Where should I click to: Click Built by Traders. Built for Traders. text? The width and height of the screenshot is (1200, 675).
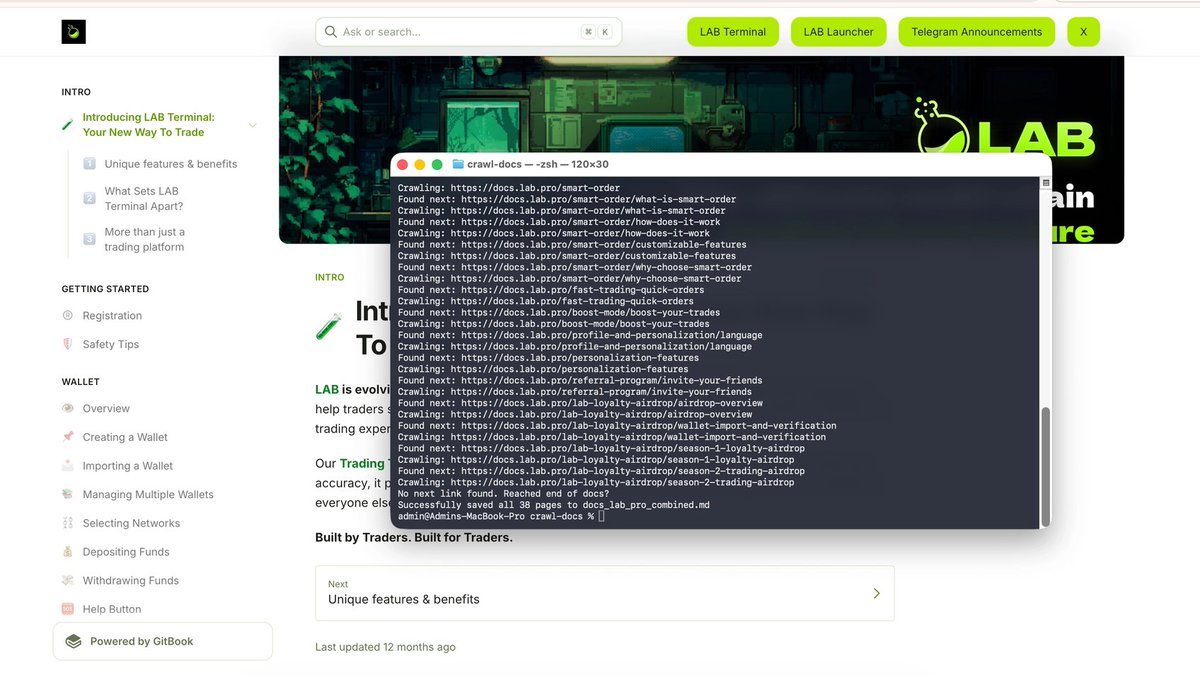[414, 537]
